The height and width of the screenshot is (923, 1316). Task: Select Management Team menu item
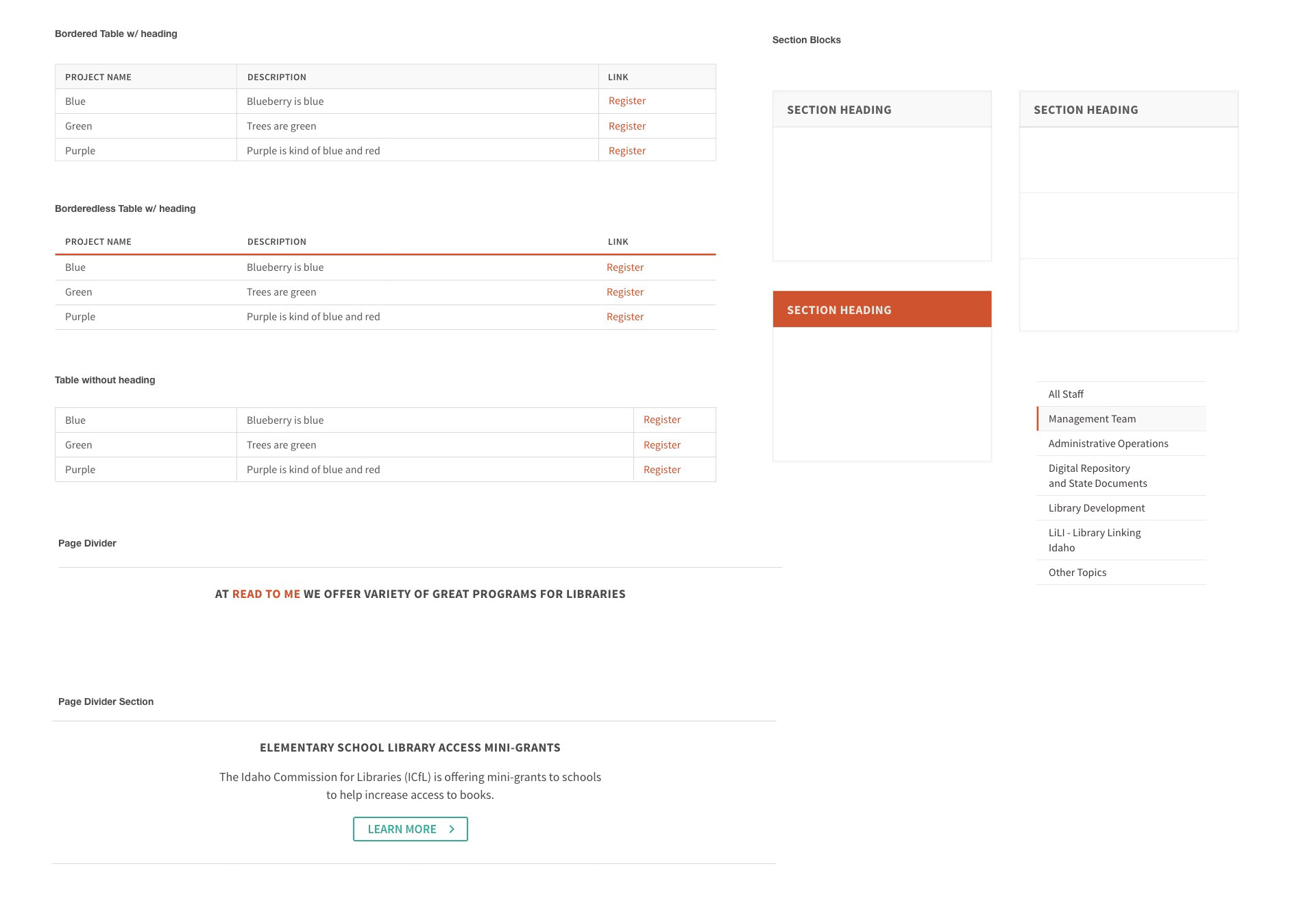1121,419
